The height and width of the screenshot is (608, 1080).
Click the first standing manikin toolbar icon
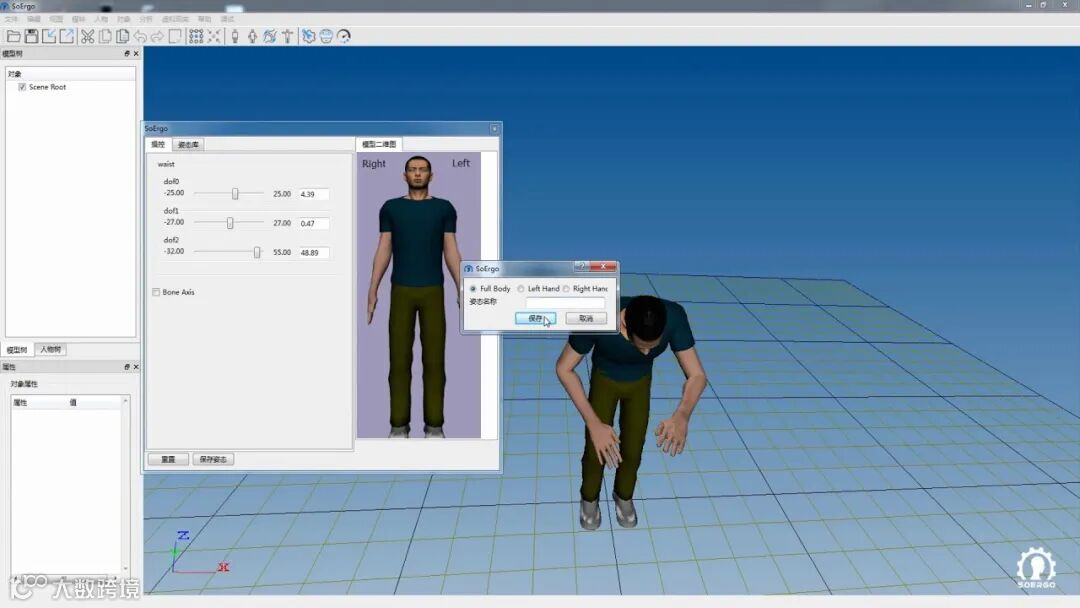coord(235,36)
